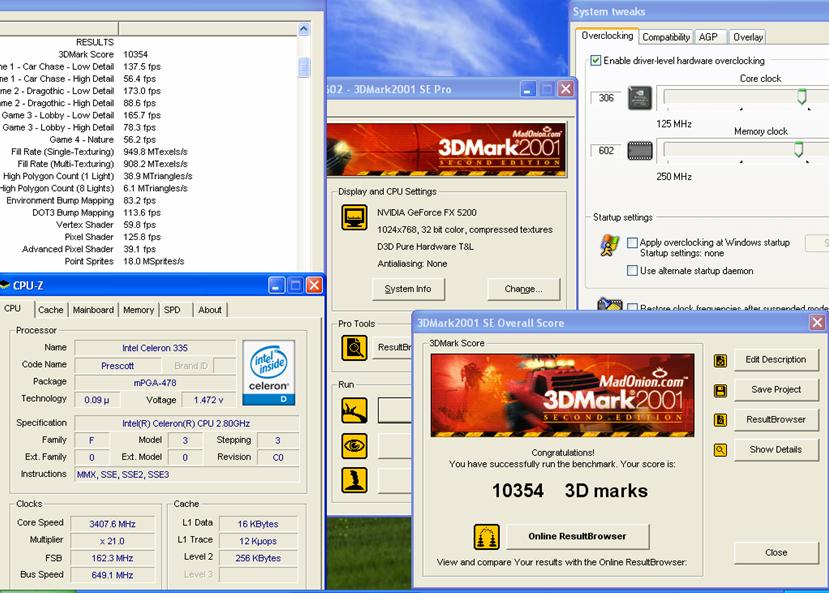Open the Memory tab in CPU-Z
This screenshot has width=829, height=593.
coord(139,310)
